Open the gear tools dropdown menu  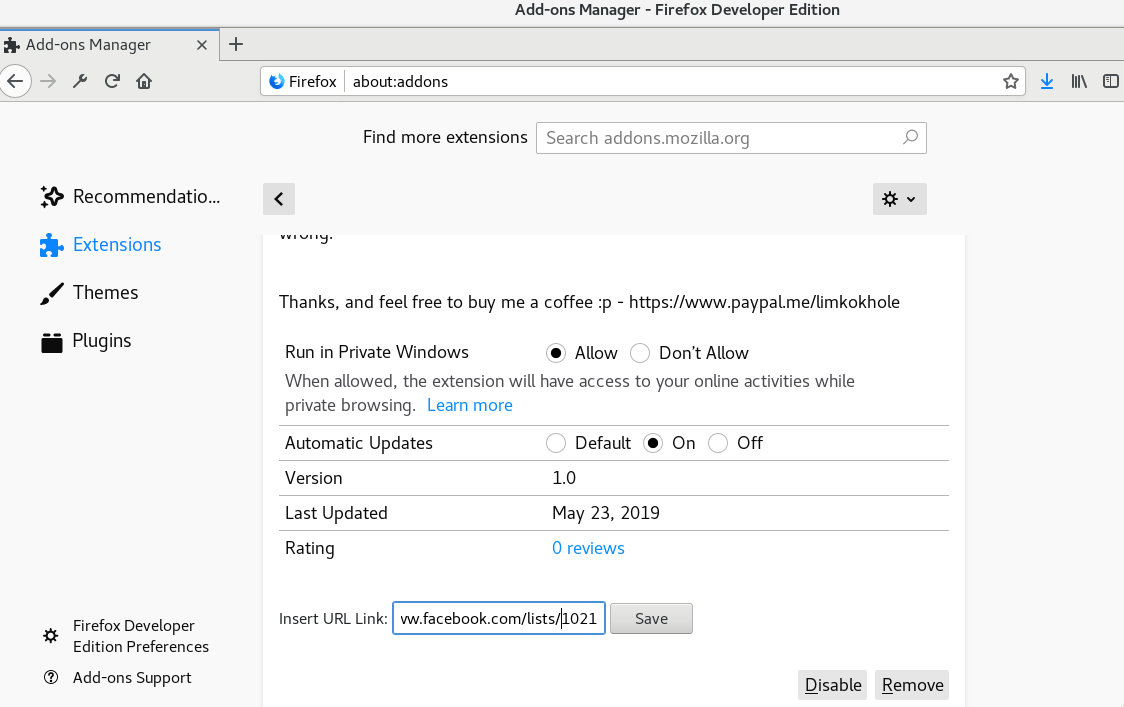(x=898, y=198)
